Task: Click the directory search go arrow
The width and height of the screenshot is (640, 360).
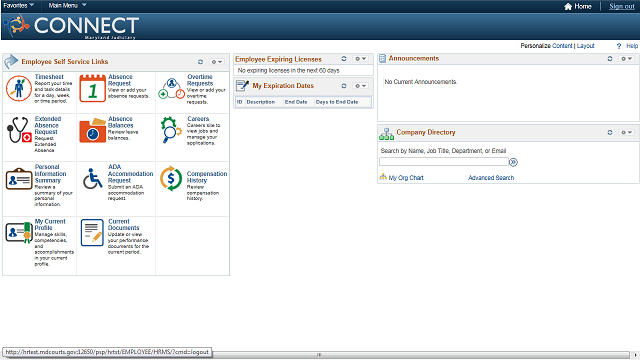Action: coord(513,162)
